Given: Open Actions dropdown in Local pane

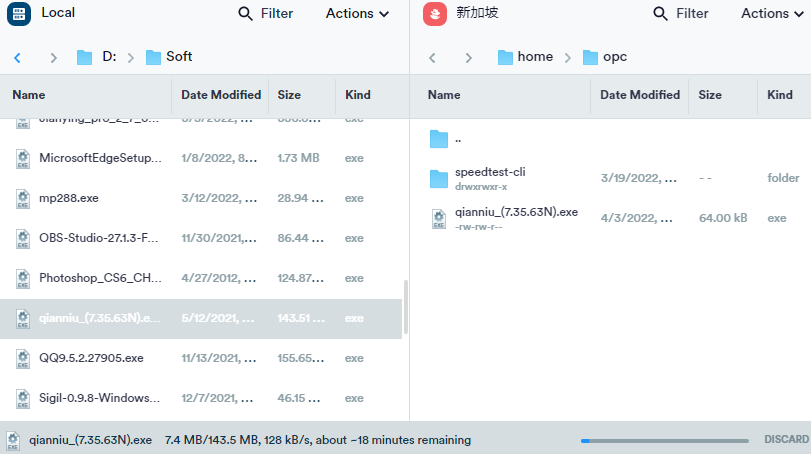Looking at the screenshot, I should click(x=357, y=13).
